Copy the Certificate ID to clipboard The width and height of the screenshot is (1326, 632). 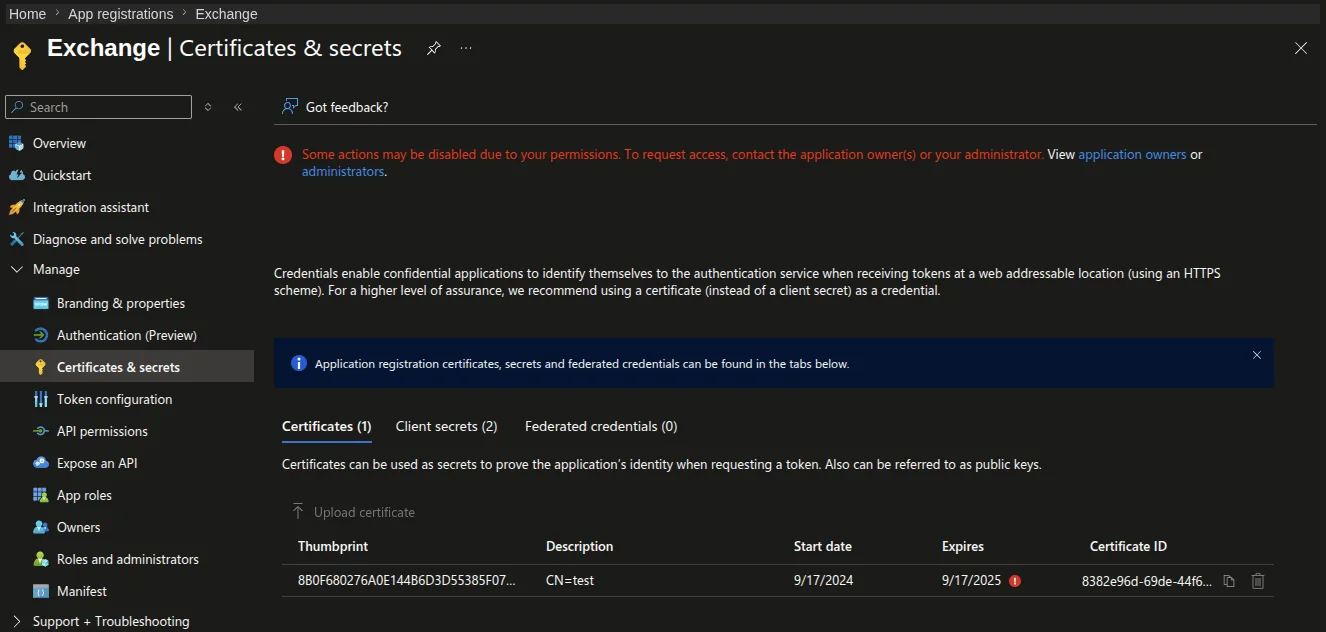click(x=1230, y=581)
